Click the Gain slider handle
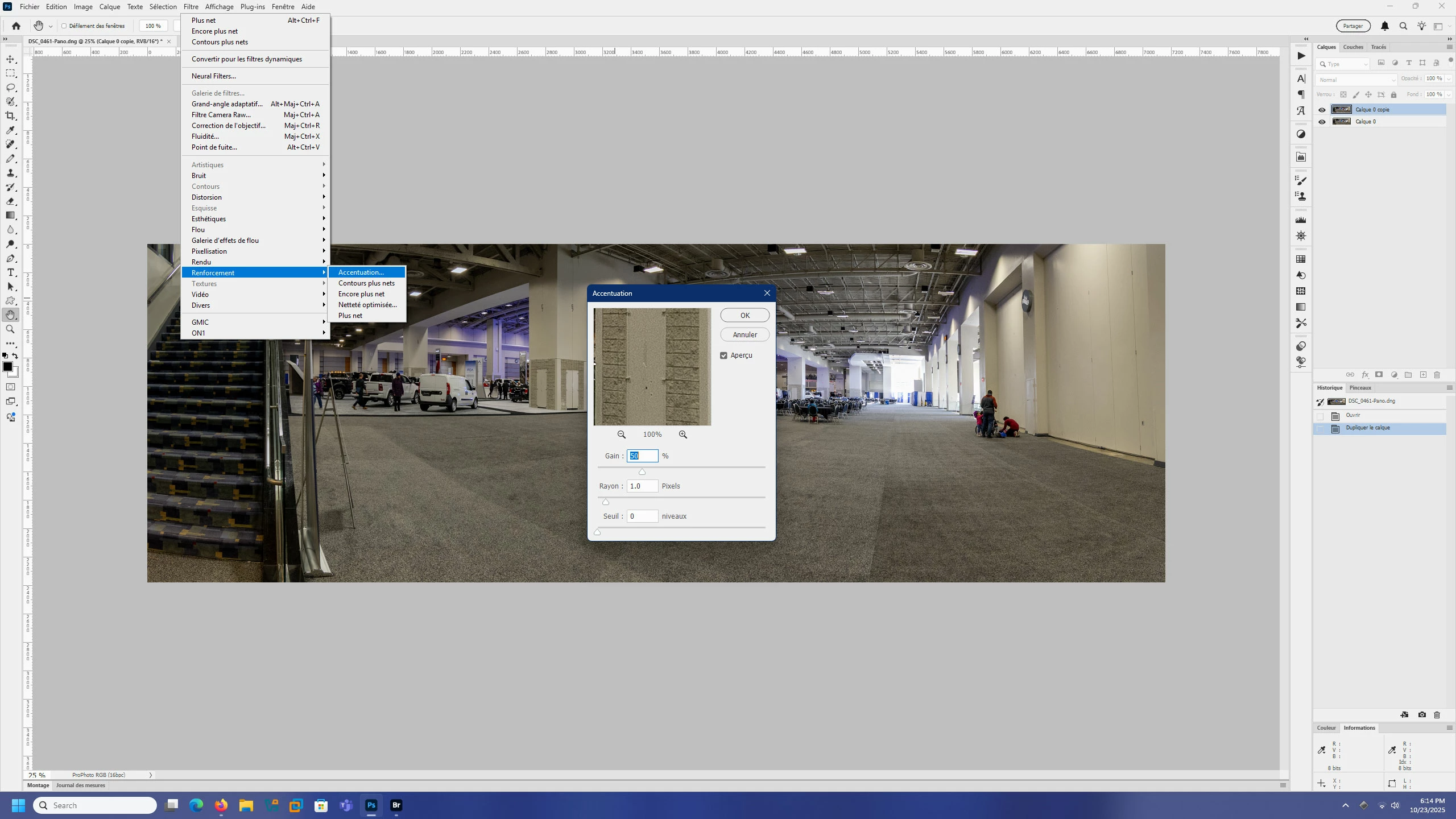This screenshot has height=819, width=1456. click(x=642, y=471)
